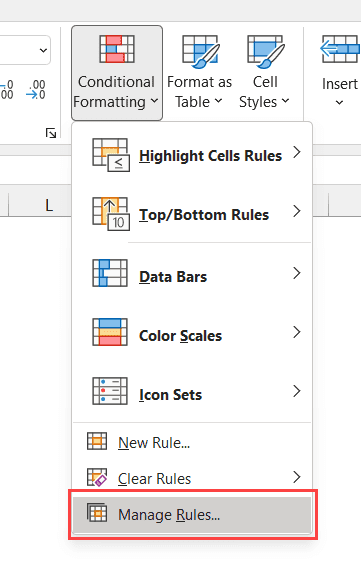361x565 pixels.
Task: Open the number format dialog launcher
Action: click(51, 133)
